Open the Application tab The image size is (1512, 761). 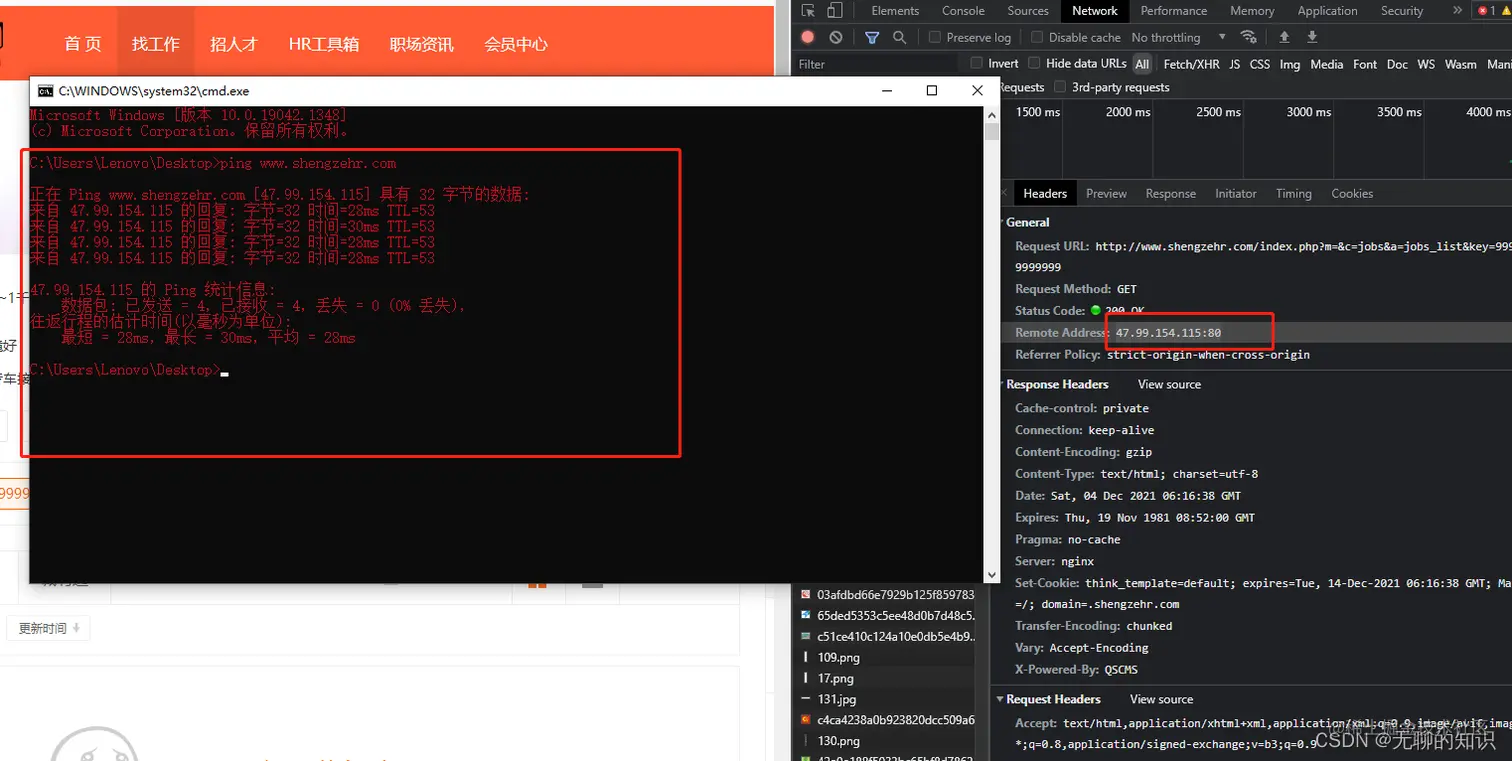coord(1327,11)
